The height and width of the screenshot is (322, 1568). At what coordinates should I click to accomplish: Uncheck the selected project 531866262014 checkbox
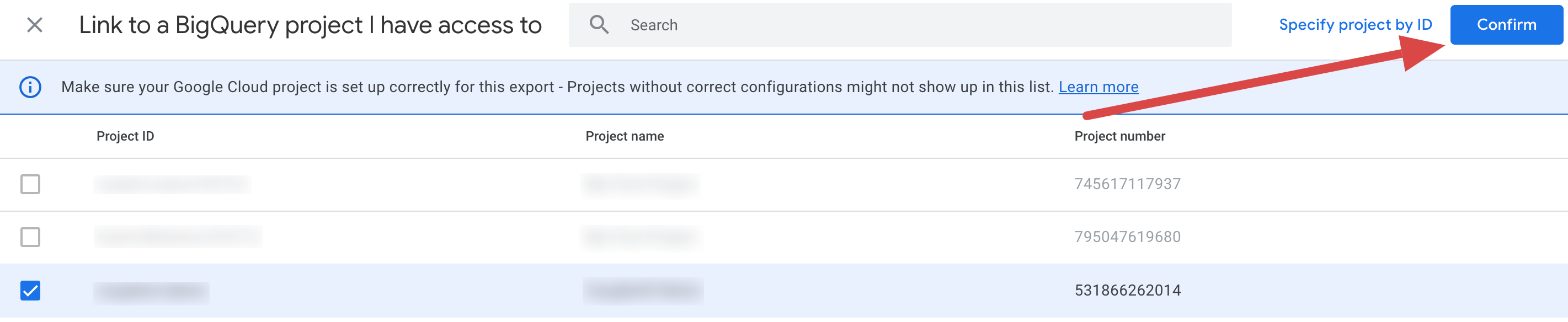[30, 291]
